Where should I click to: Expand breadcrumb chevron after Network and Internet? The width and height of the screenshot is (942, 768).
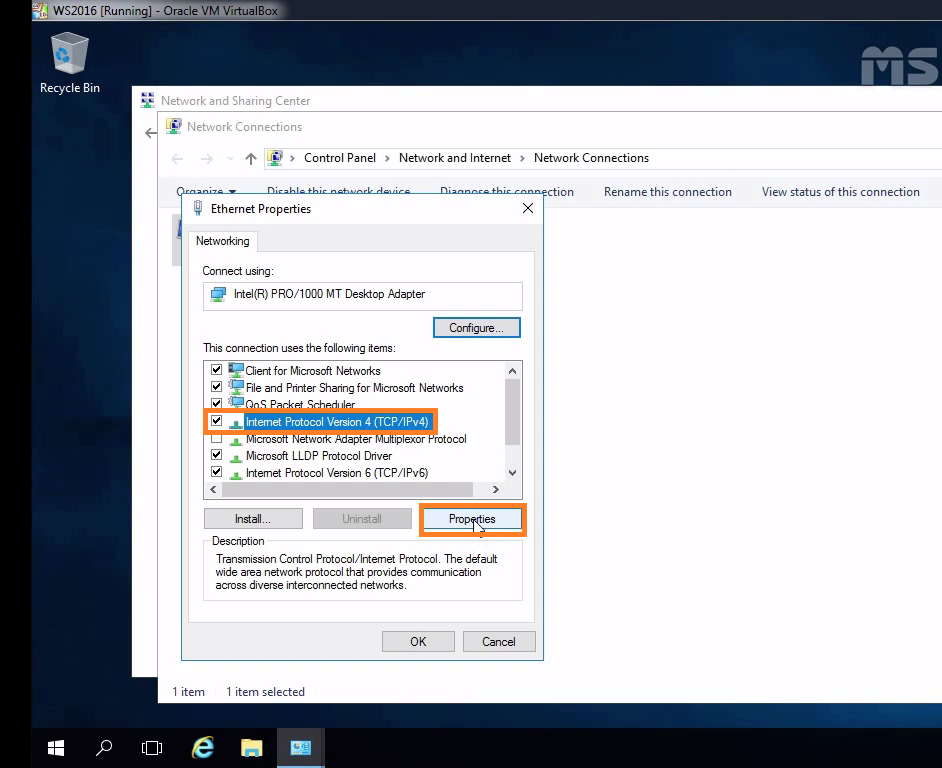click(x=522, y=158)
